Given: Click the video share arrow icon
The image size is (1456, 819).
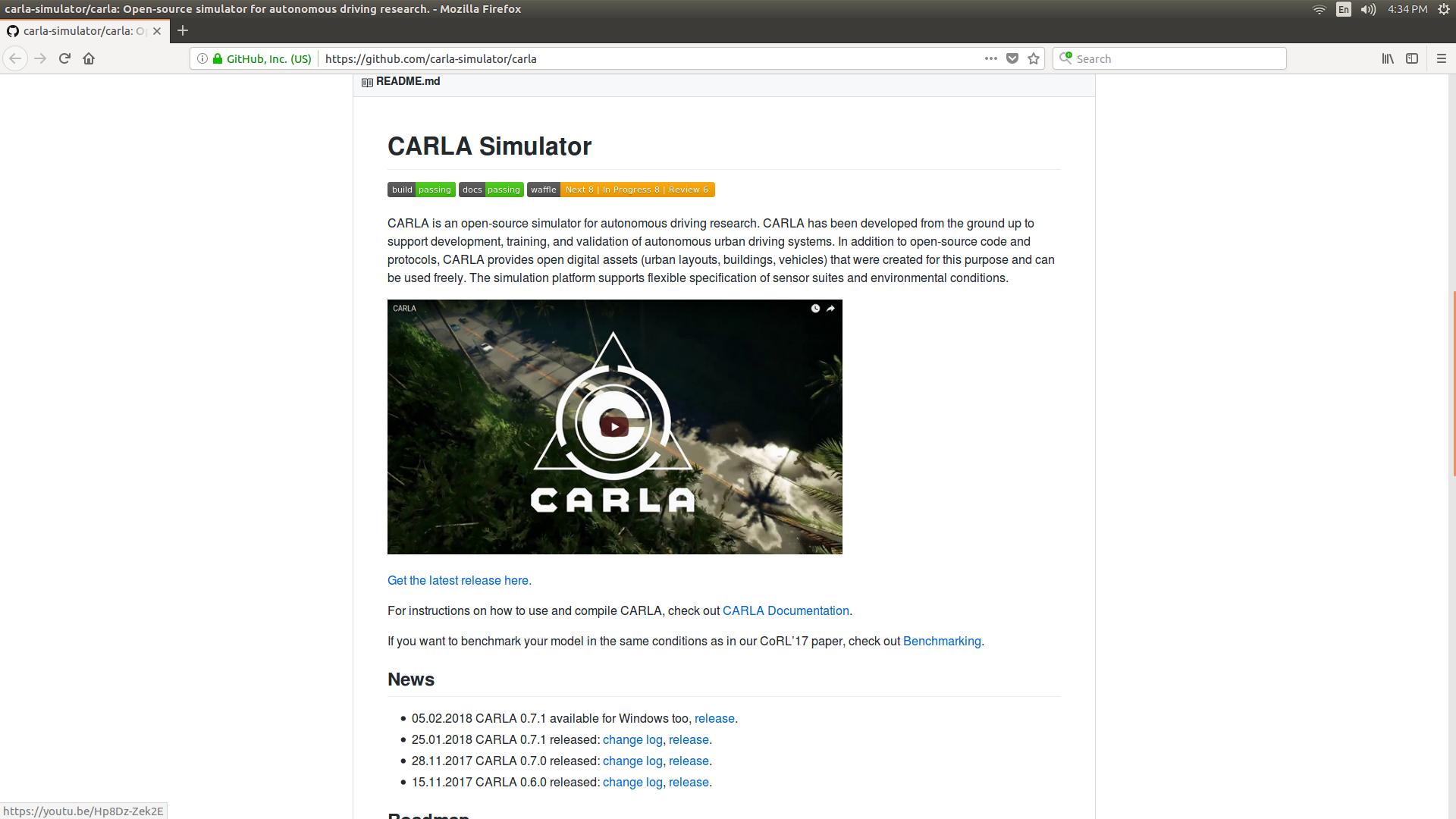Looking at the screenshot, I should (830, 309).
